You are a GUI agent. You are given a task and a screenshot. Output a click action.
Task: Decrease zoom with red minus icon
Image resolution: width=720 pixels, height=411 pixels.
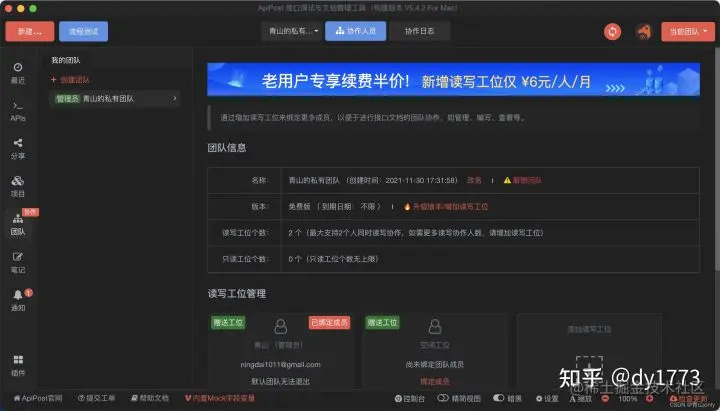tap(605, 399)
